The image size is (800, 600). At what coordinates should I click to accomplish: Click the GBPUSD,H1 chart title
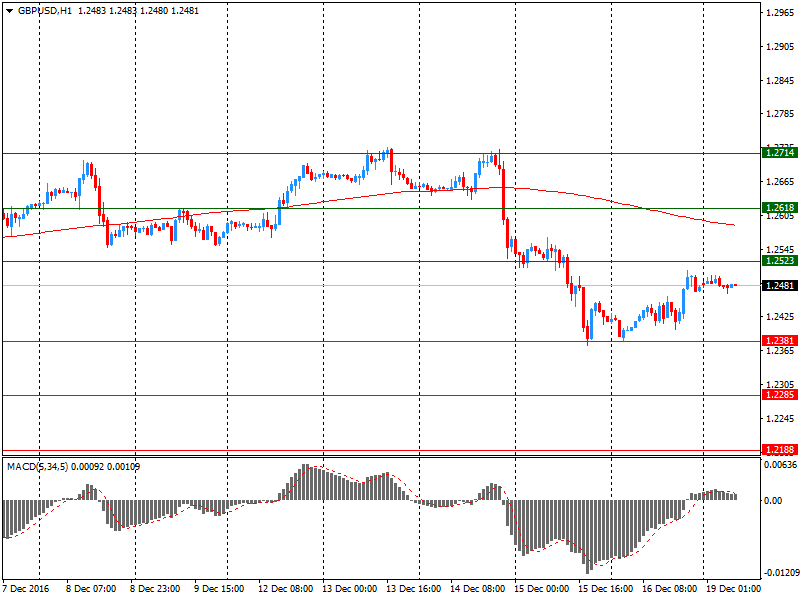click(45, 11)
